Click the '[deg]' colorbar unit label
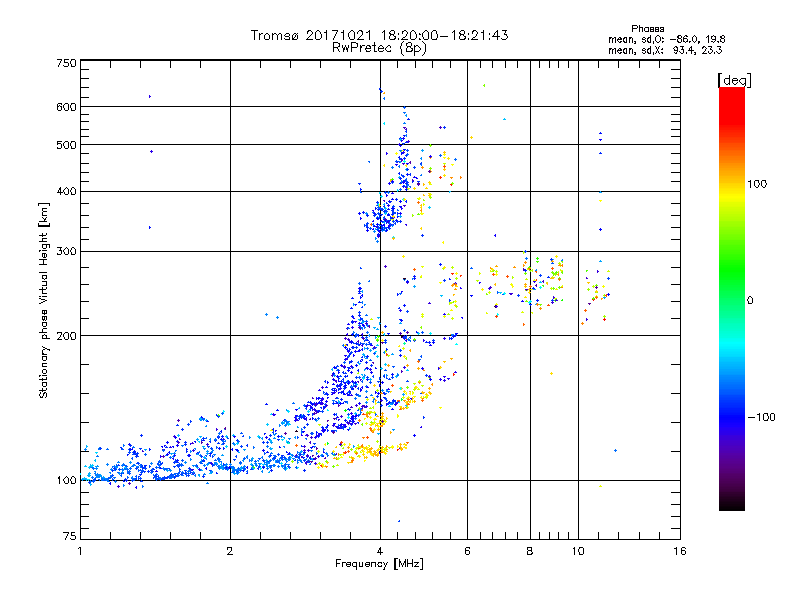This screenshot has width=800, height=600. (734, 80)
